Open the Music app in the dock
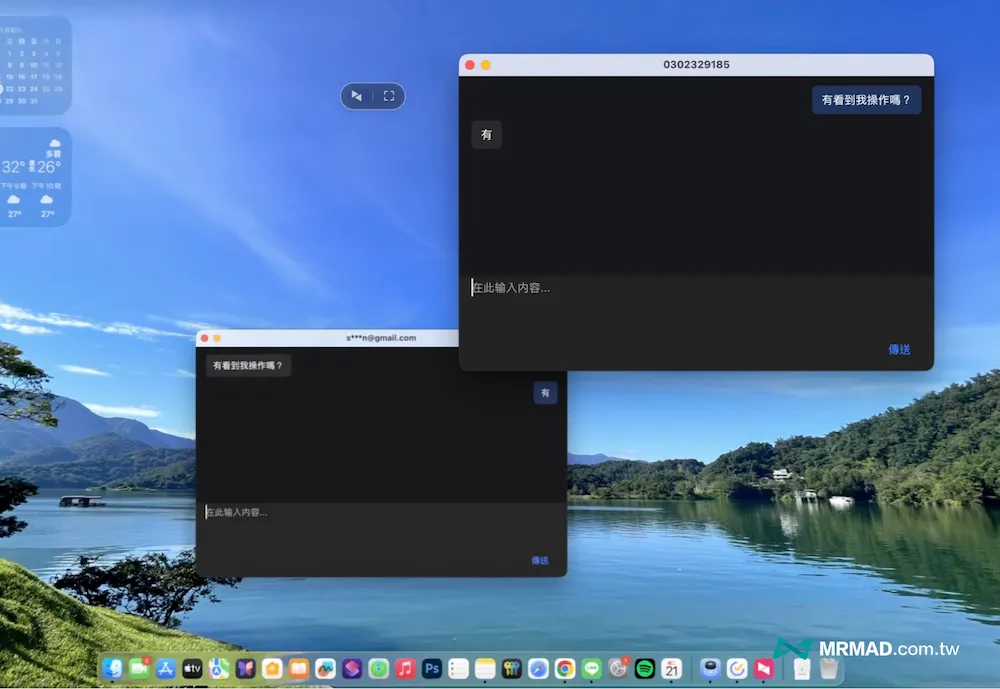This screenshot has width=1000, height=689. pyautogui.click(x=405, y=669)
